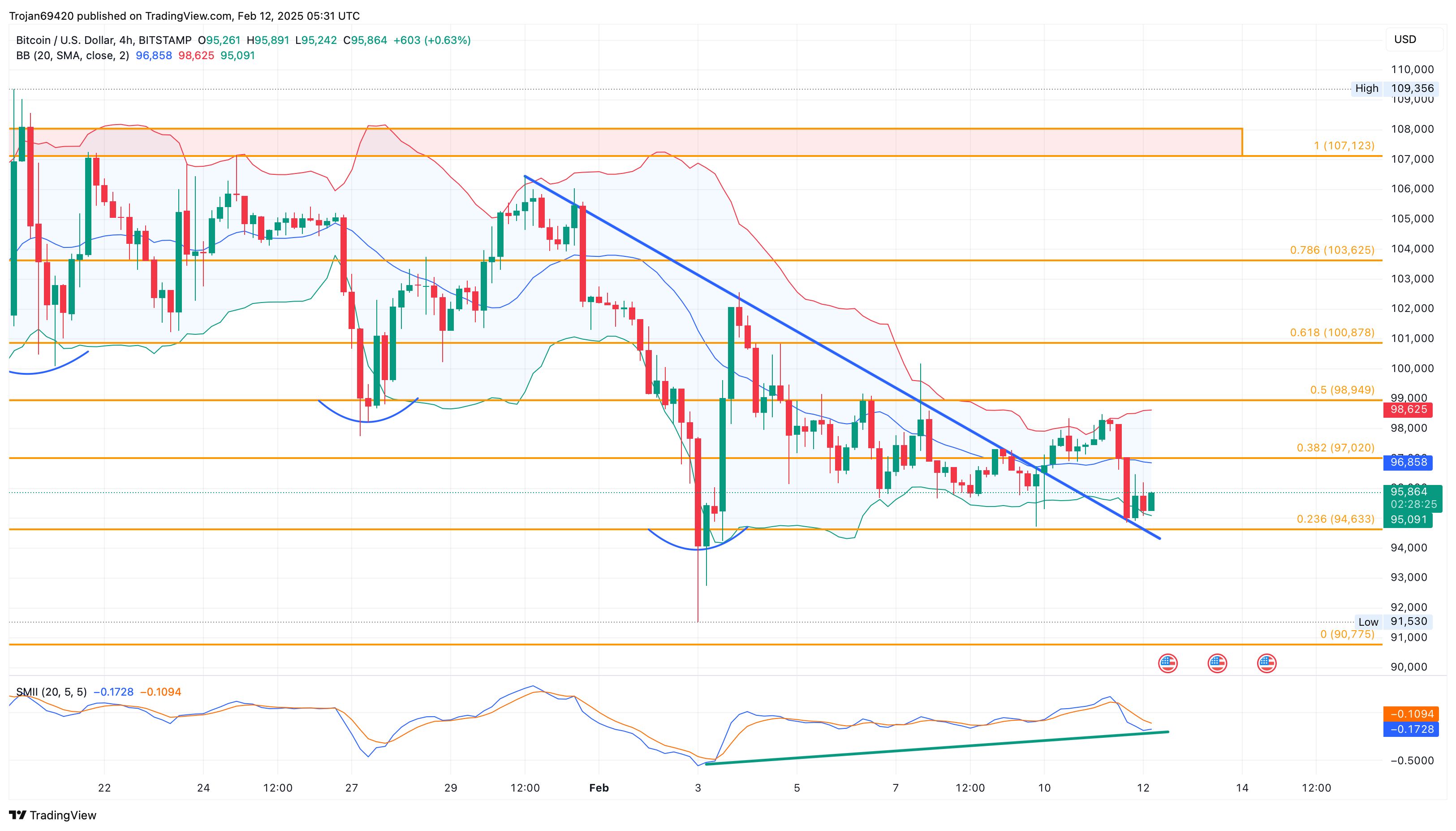Click the green 95,864 current price label

[1409, 492]
